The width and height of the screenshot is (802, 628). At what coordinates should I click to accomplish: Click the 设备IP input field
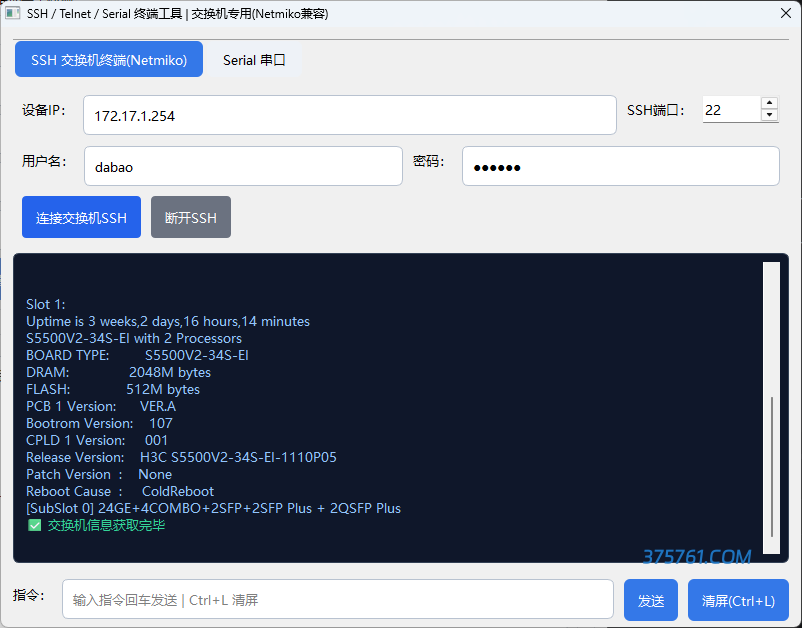350,115
